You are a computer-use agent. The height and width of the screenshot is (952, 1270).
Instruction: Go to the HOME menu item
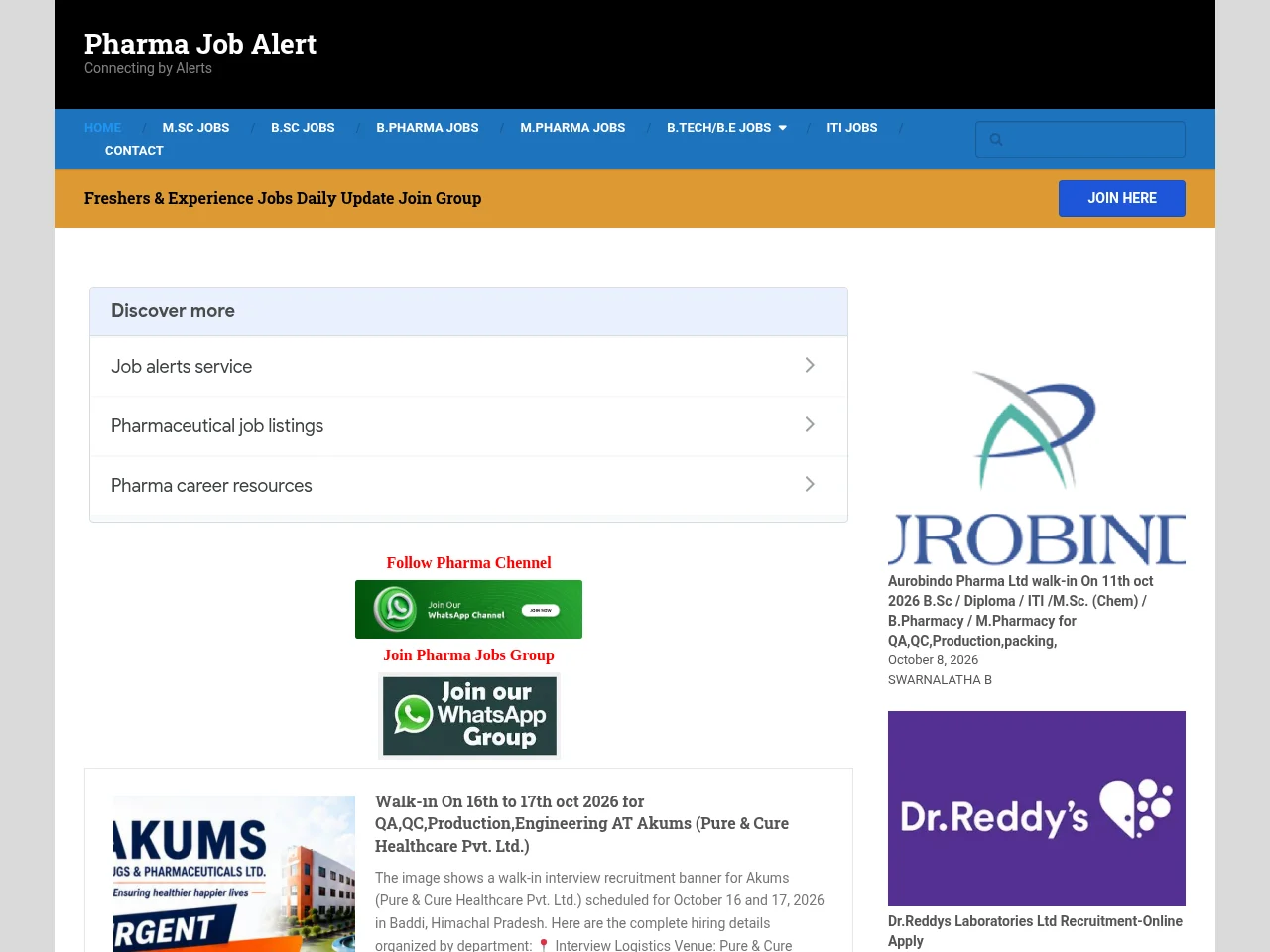tap(102, 128)
